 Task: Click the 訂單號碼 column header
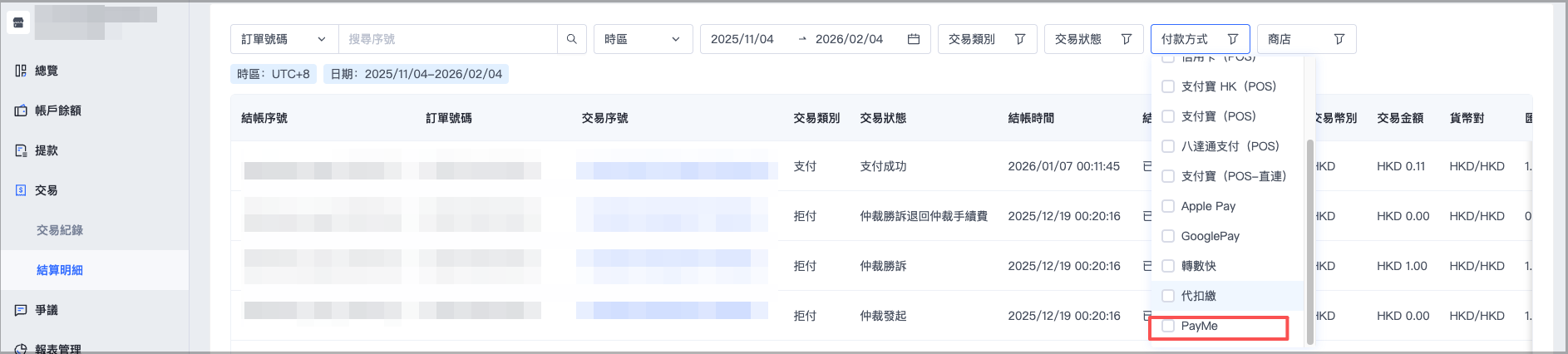449,118
